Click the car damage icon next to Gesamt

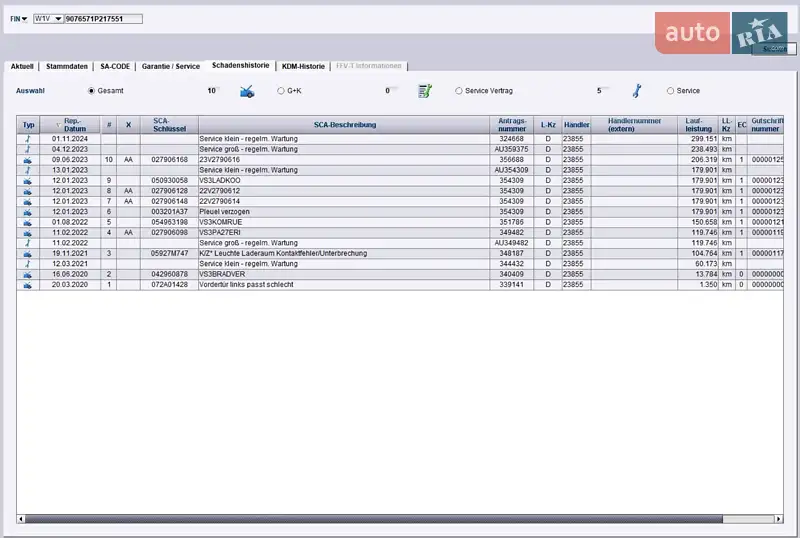point(246,91)
